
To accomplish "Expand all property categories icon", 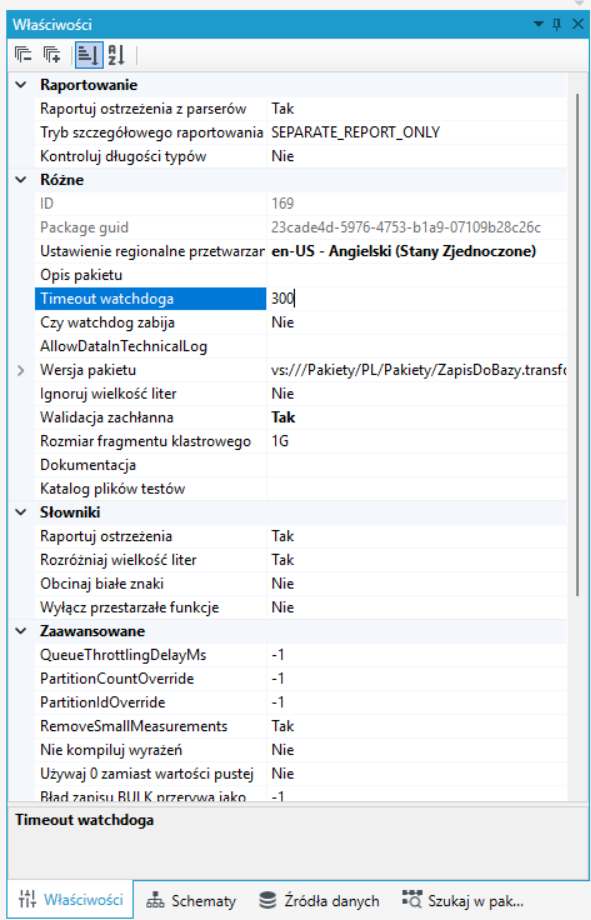I will (52, 55).
